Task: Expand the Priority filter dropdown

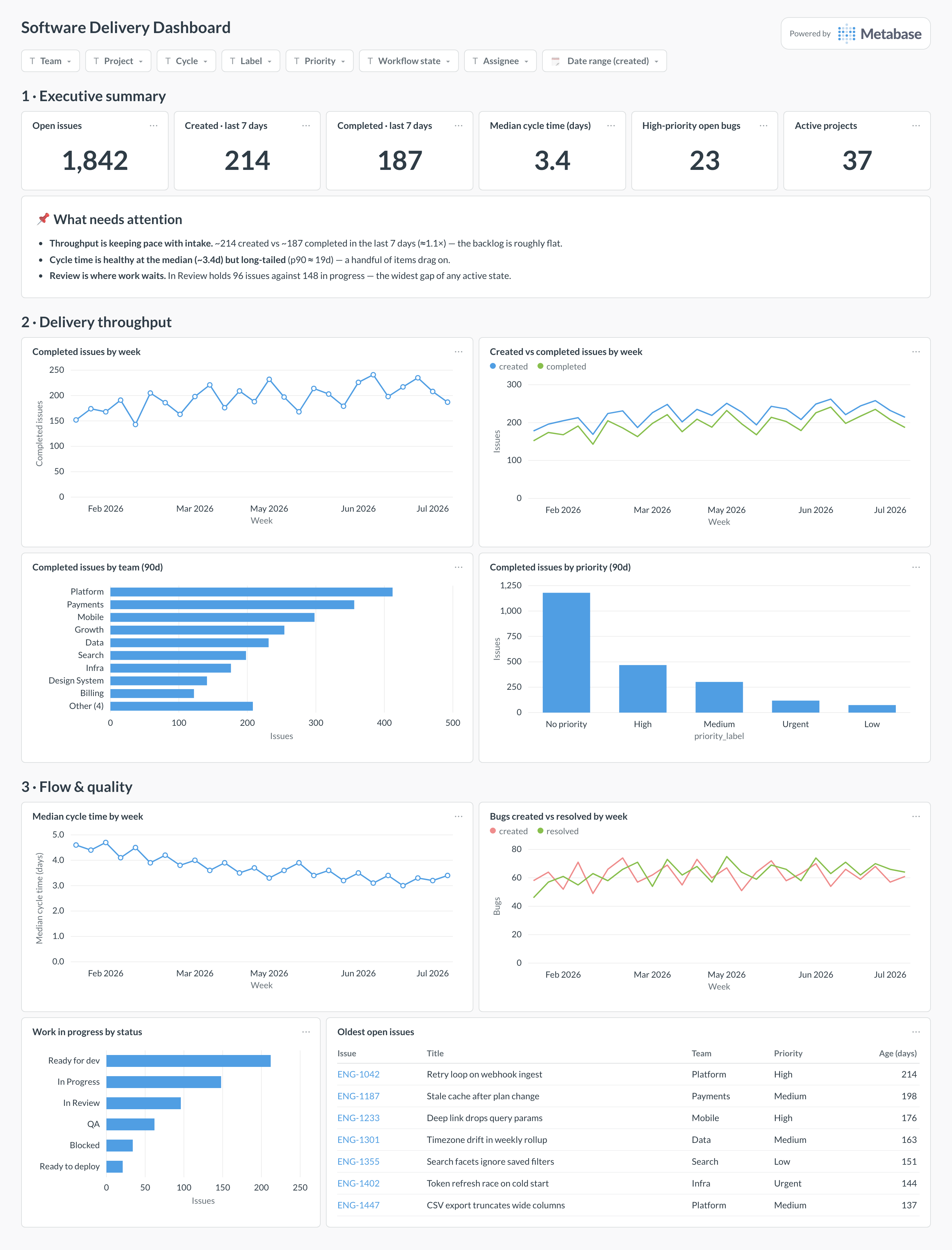Action: [x=320, y=61]
